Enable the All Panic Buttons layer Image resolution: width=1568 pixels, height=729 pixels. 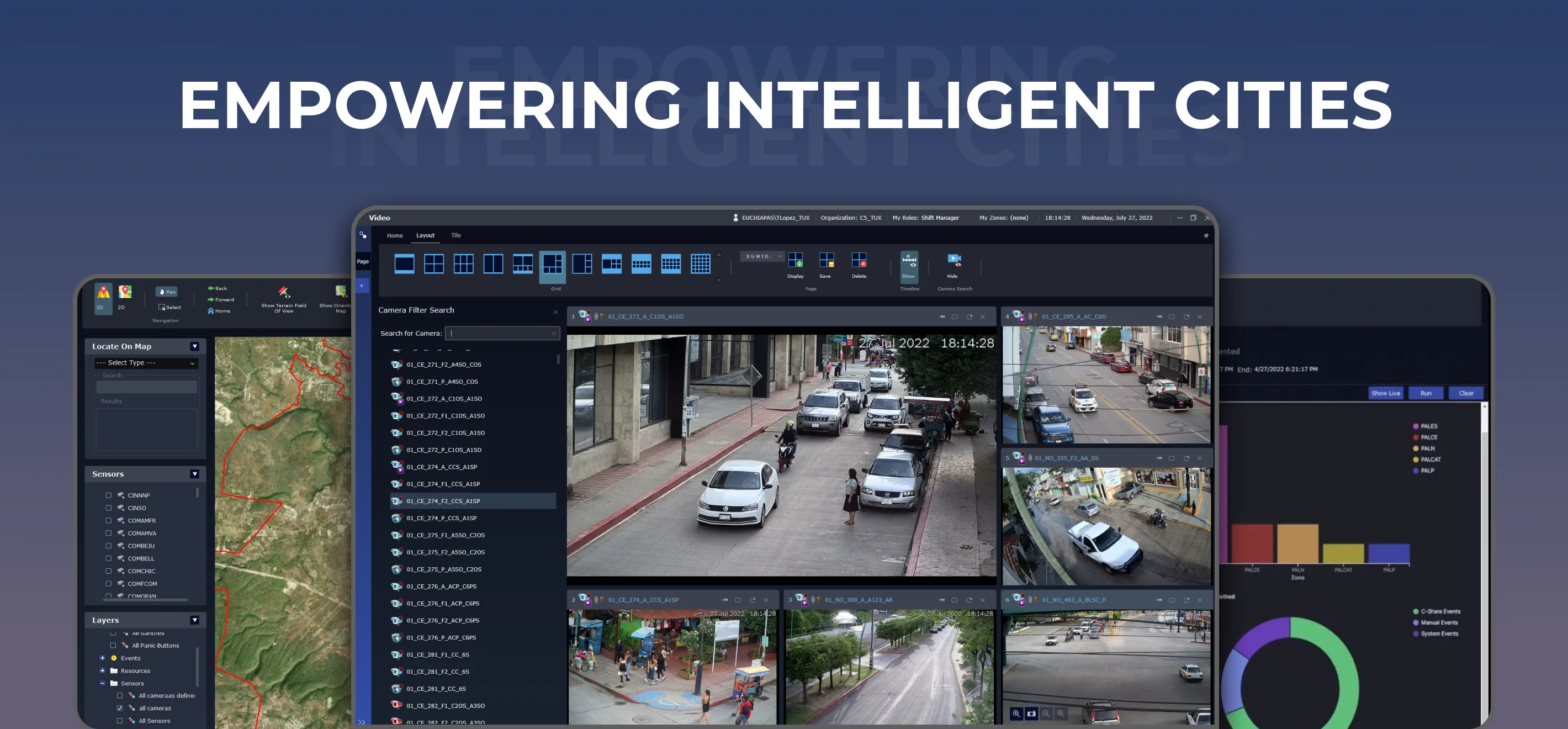tap(113, 646)
